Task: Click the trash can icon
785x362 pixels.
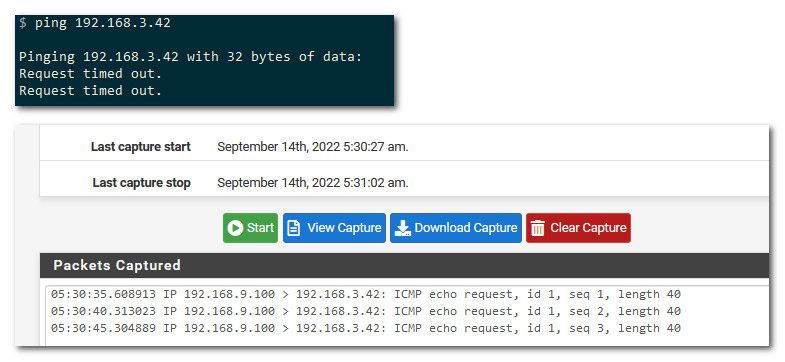Action: coord(538,228)
